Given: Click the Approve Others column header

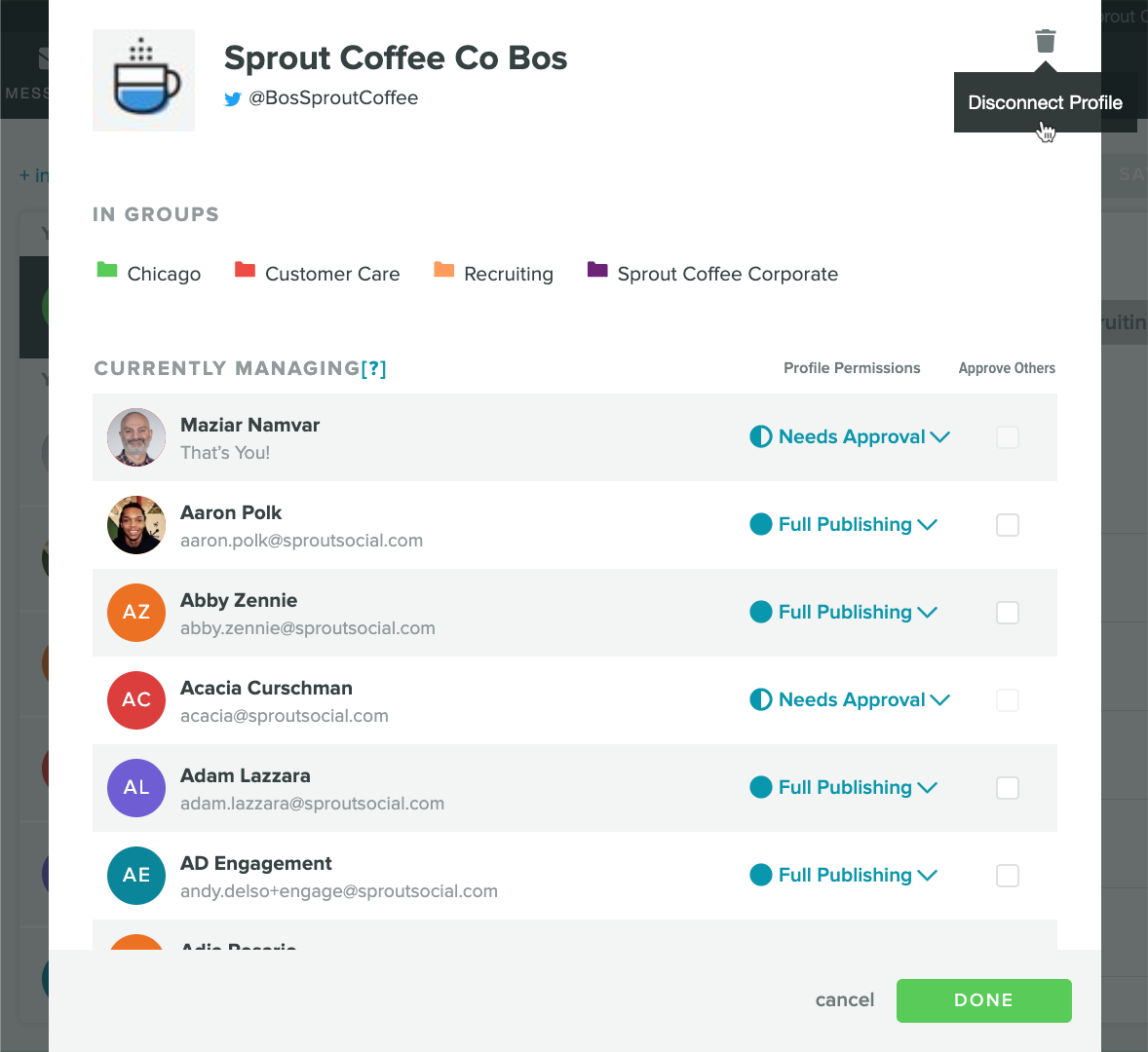Looking at the screenshot, I should 1007,368.
